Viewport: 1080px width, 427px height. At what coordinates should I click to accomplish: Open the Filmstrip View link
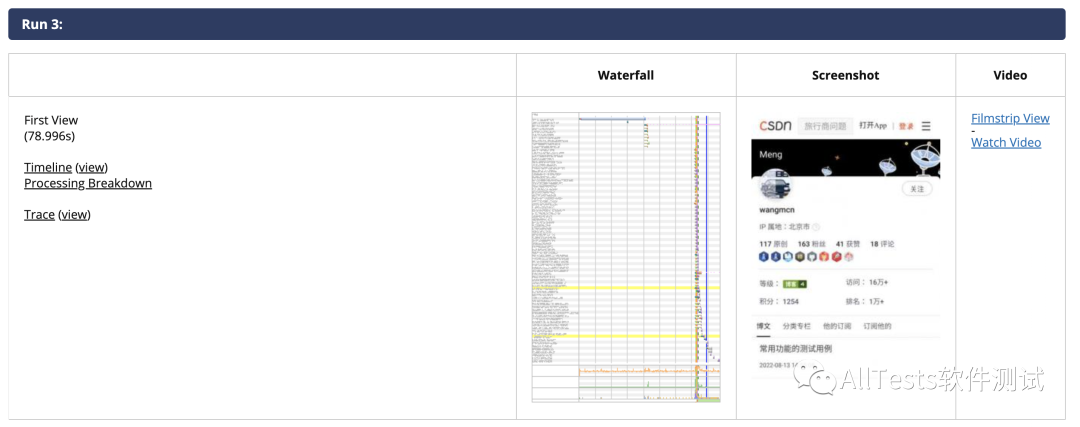click(x=1010, y=118)
